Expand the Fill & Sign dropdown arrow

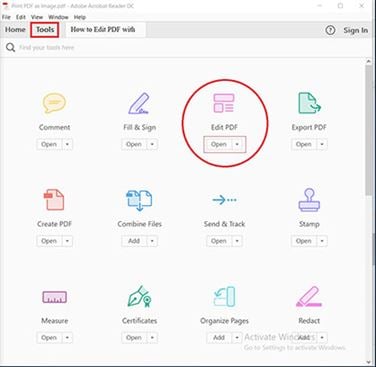(x=152, y=144)
